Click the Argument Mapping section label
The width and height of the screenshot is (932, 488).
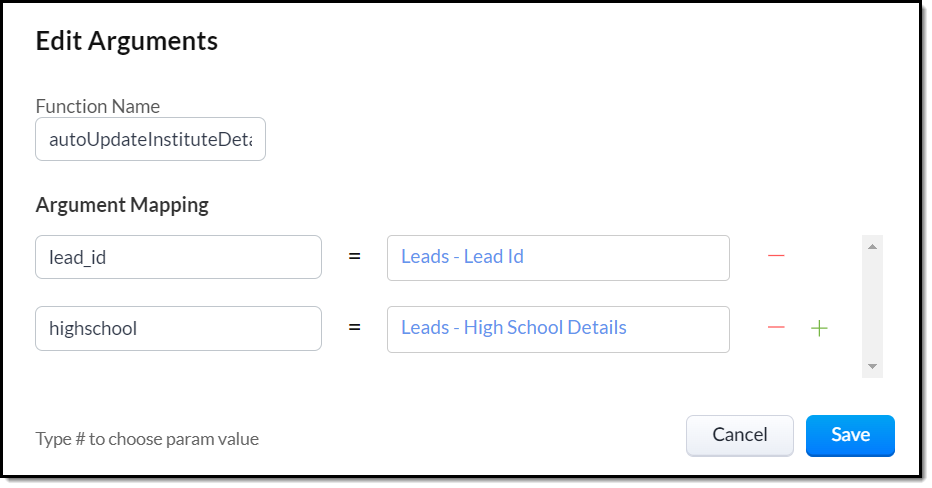(122, 205)
